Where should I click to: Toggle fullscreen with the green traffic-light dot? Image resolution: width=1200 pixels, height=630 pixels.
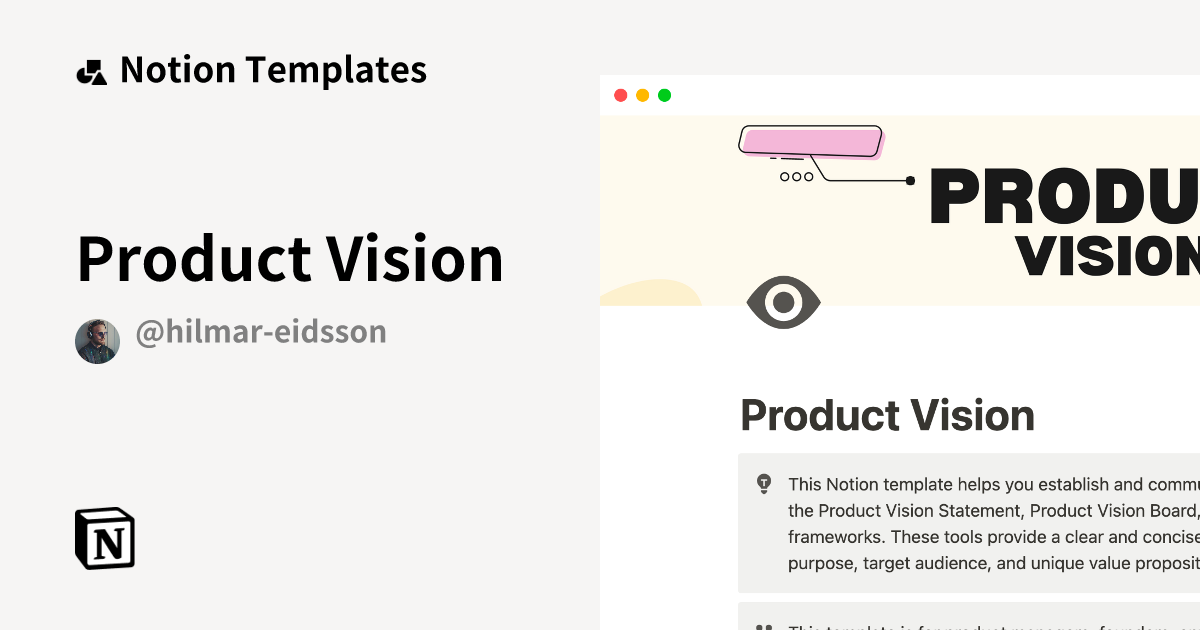[663, 95]
